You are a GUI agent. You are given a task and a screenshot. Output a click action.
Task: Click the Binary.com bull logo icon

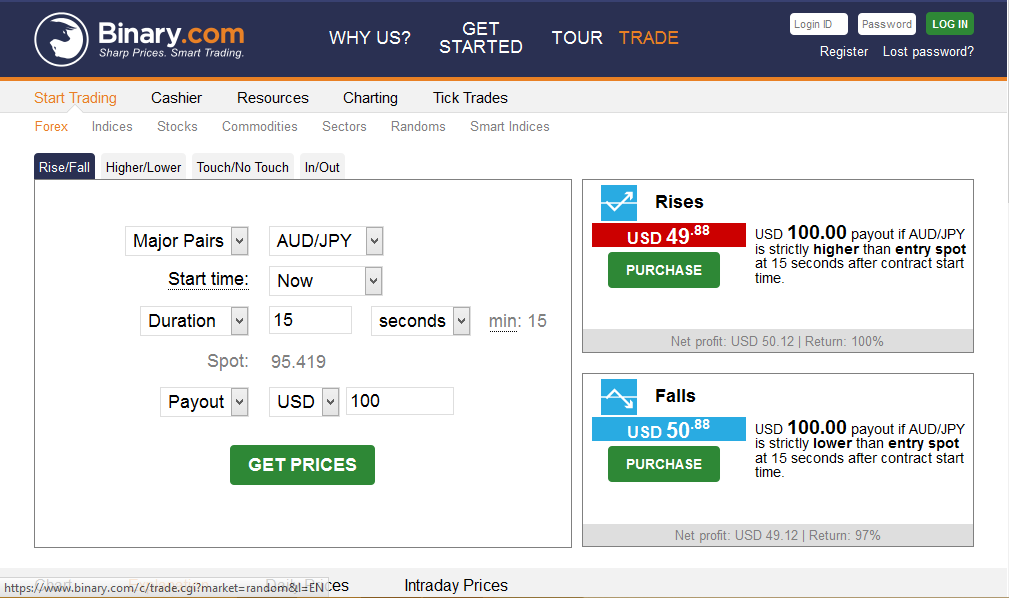tap(61, 40)
